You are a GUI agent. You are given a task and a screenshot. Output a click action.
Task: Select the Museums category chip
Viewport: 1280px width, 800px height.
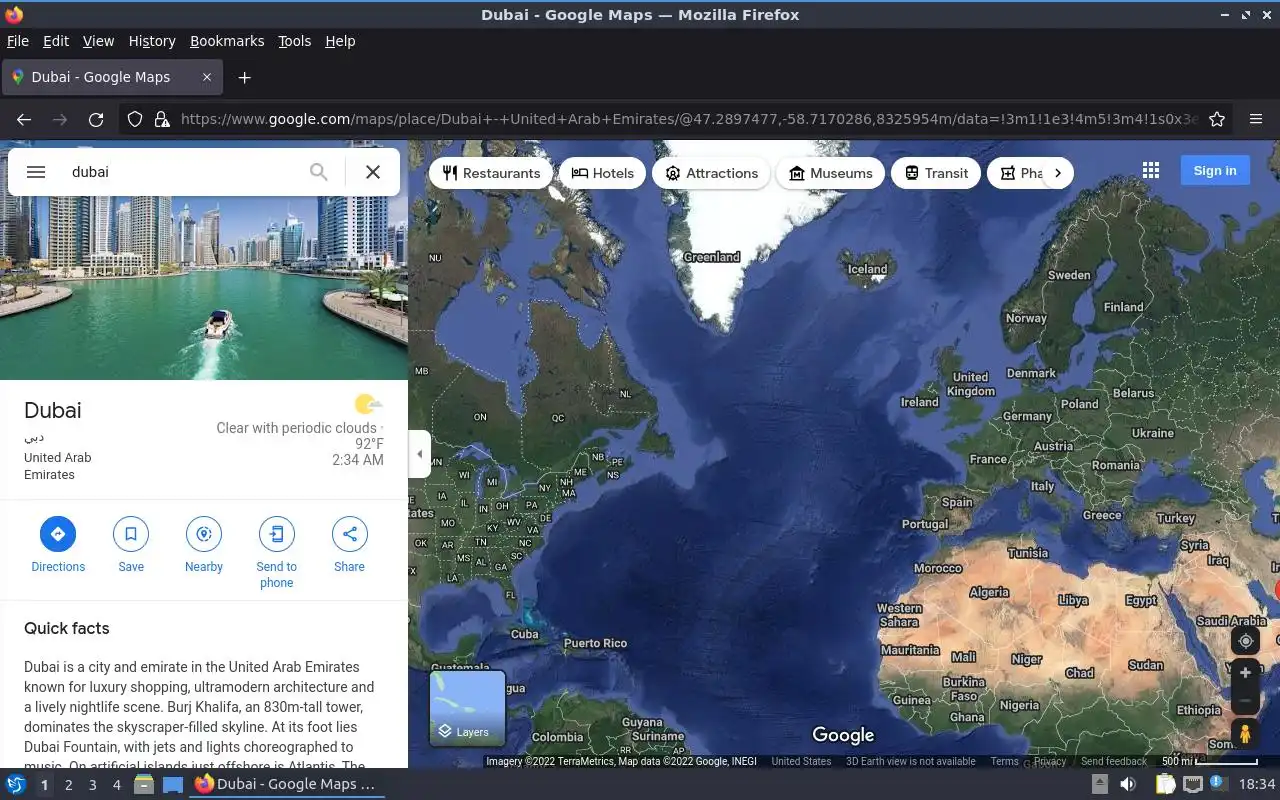pyautogui.click(x=831, y=173)
